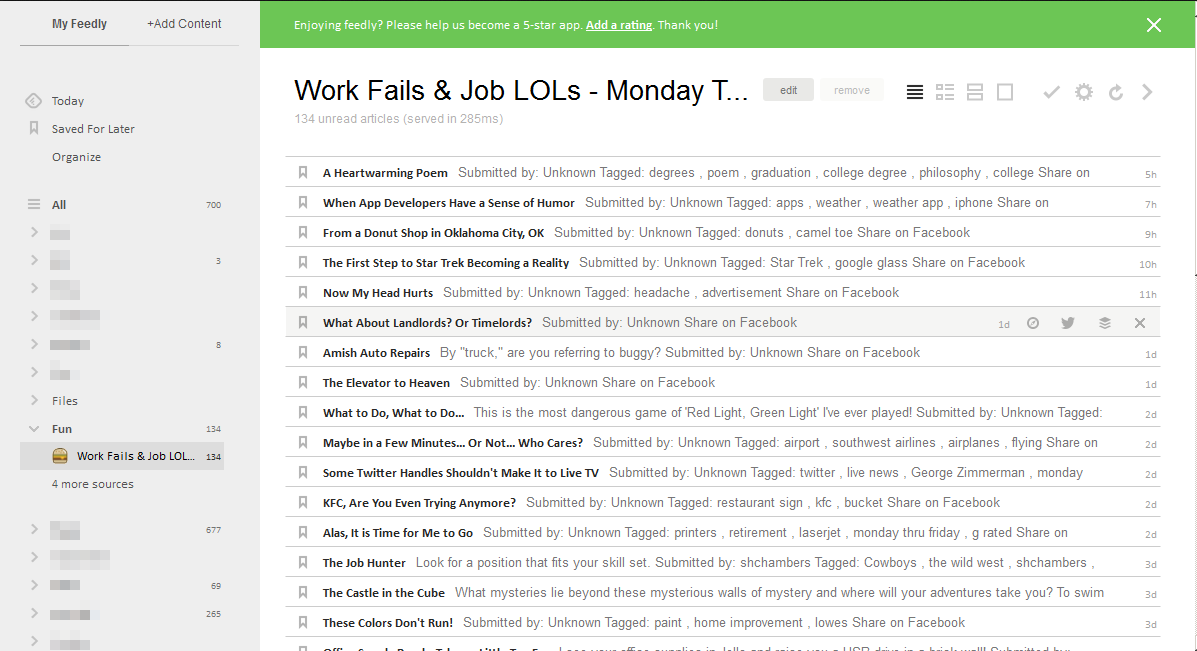Screen dimensions: 1197x651
Task: Close the green rating banner
Action: click(1153, 25)
